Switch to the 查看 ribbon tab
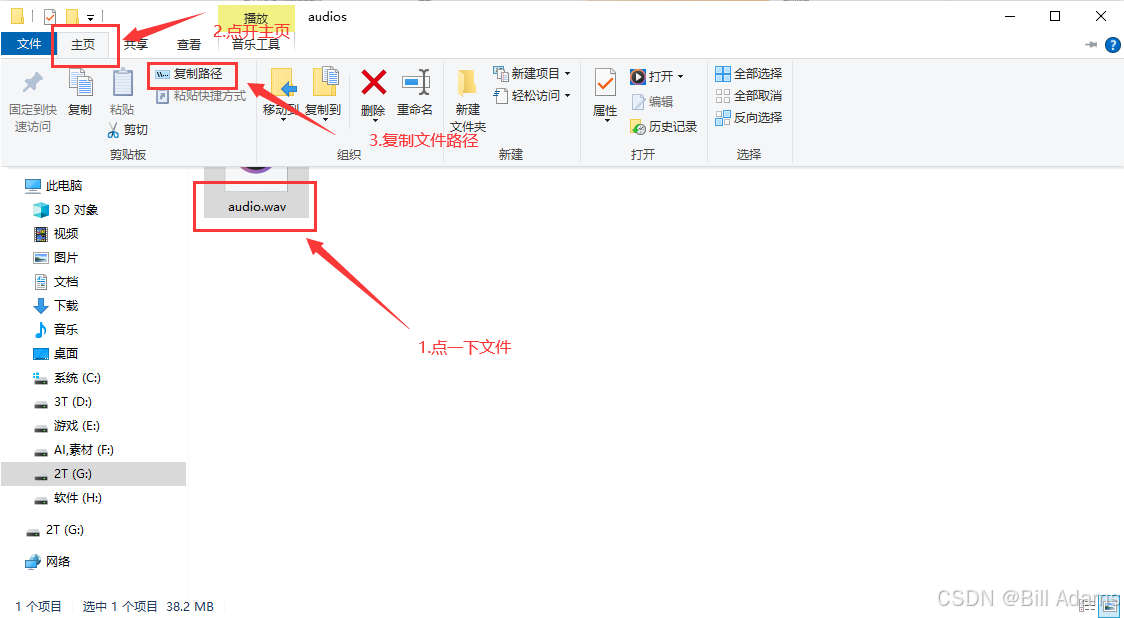1124x618 pixels. pos(188,44)
